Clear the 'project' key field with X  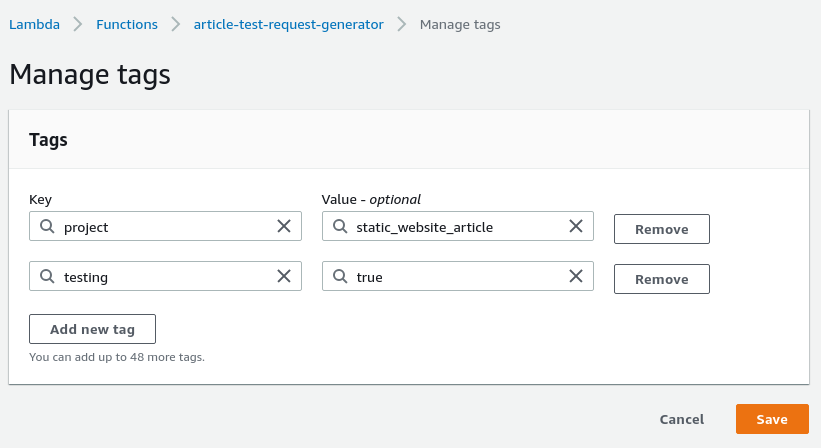point(284,226)
